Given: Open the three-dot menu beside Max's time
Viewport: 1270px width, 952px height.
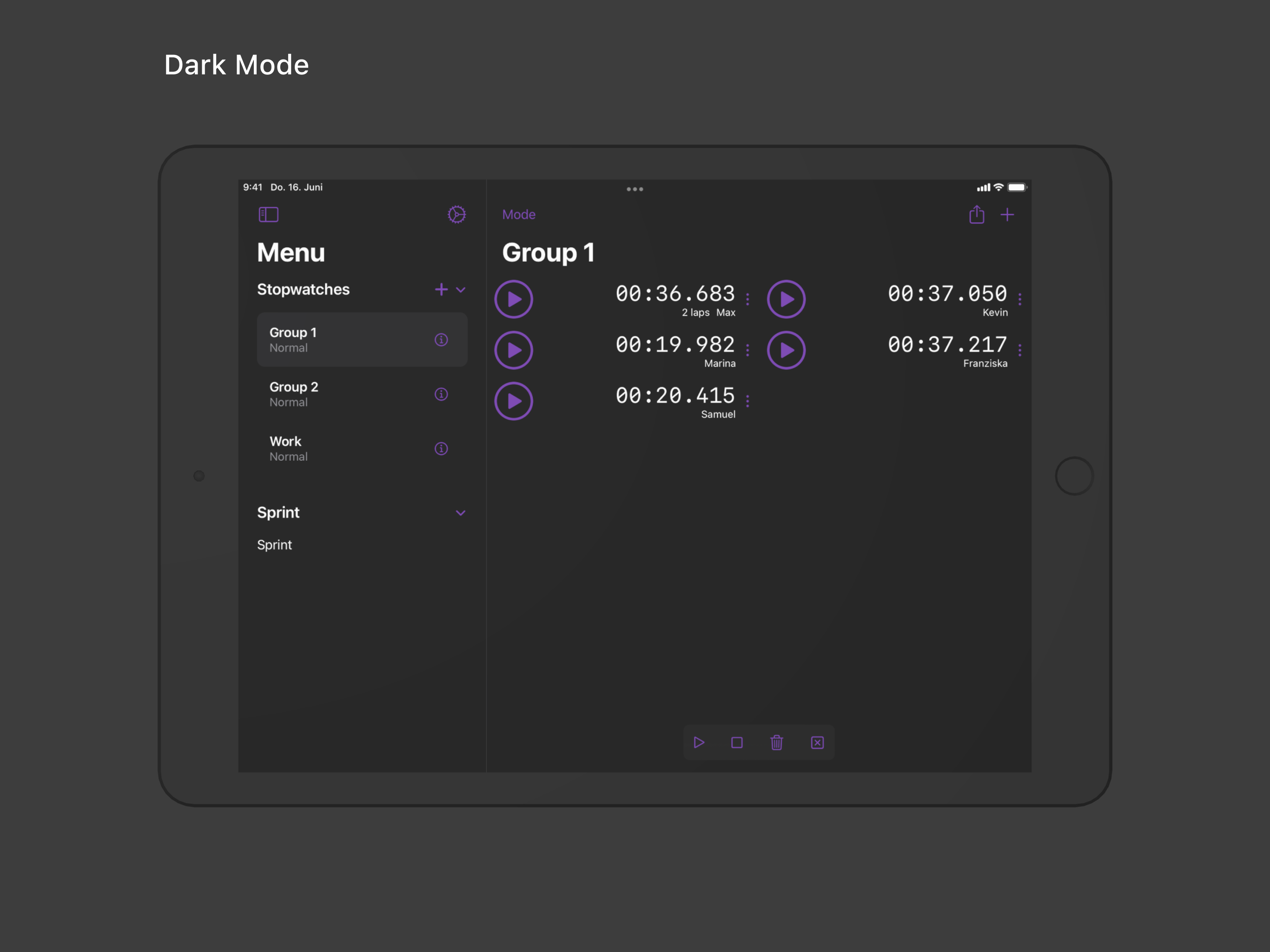Looking at the screenshot, I should pos(747,298).
